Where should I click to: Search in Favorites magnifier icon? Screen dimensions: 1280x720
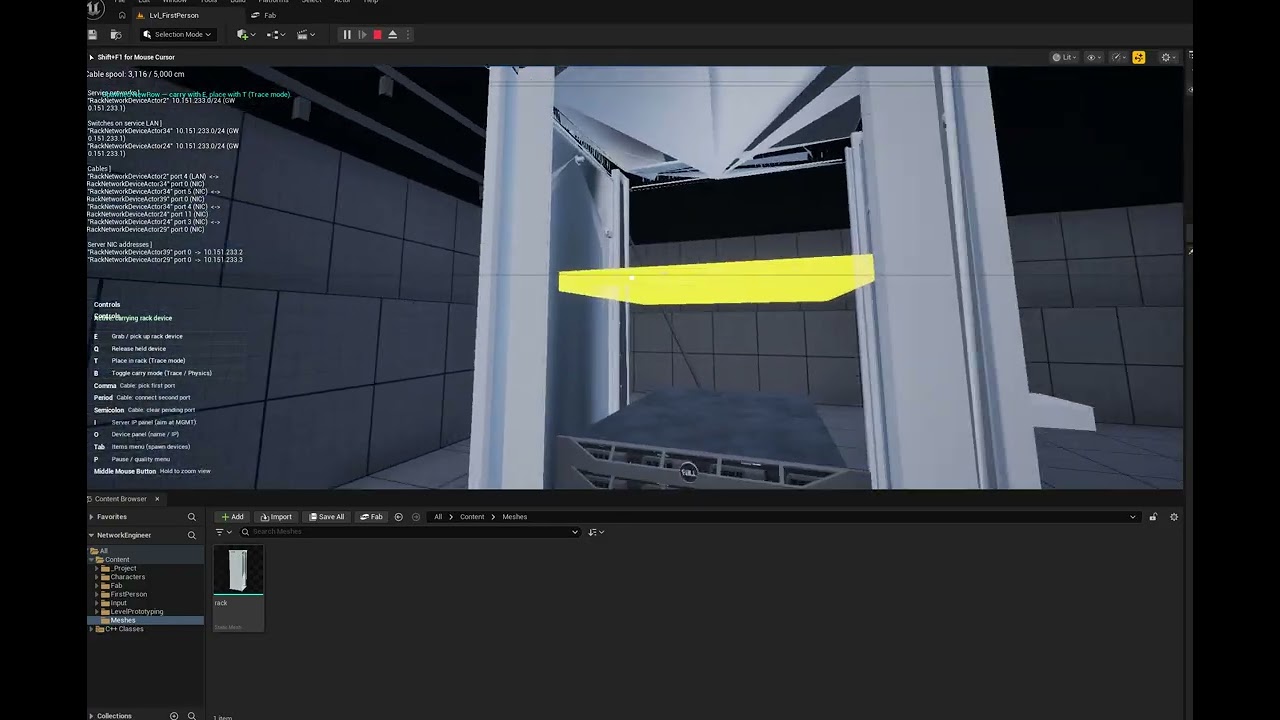click(192, 517)
